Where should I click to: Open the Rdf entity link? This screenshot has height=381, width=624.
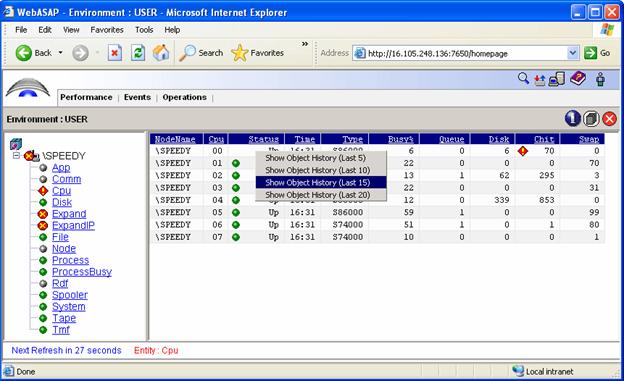pos(60,283)
